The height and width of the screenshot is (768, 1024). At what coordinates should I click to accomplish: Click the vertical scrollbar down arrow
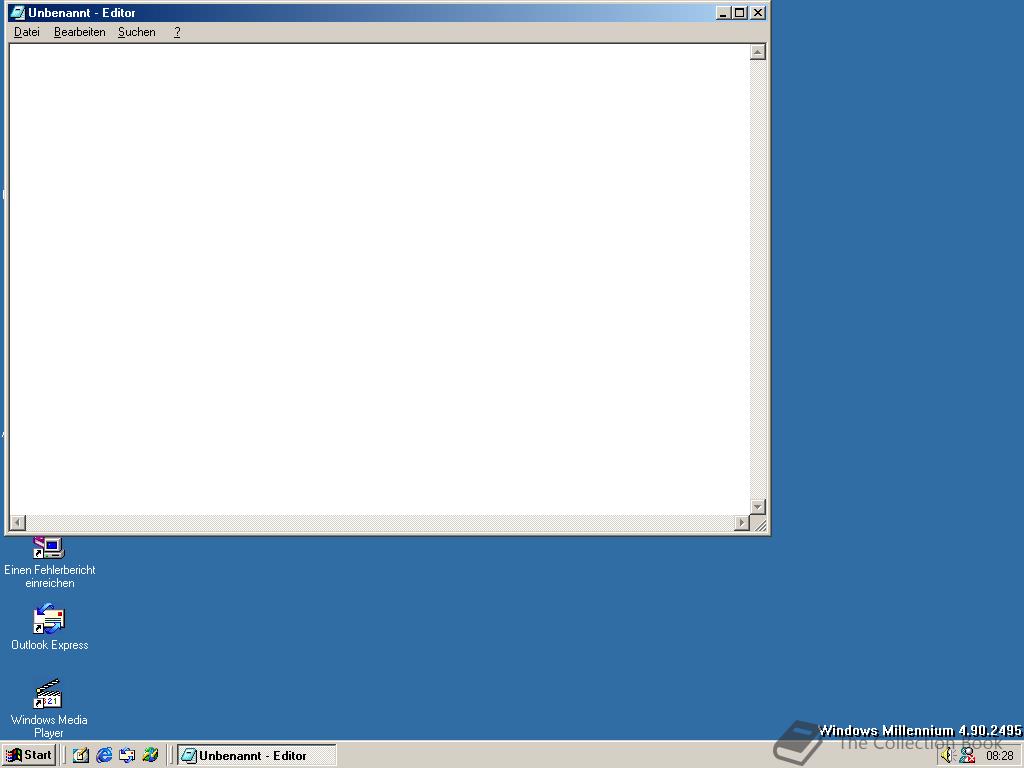pyautogui.click(x=758, y=507)
